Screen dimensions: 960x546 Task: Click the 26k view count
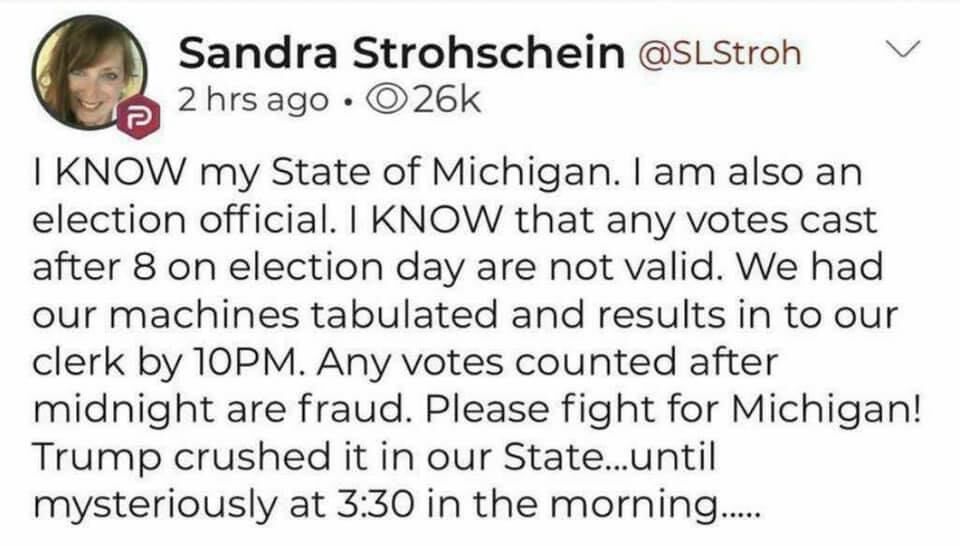tap(445, 100)
